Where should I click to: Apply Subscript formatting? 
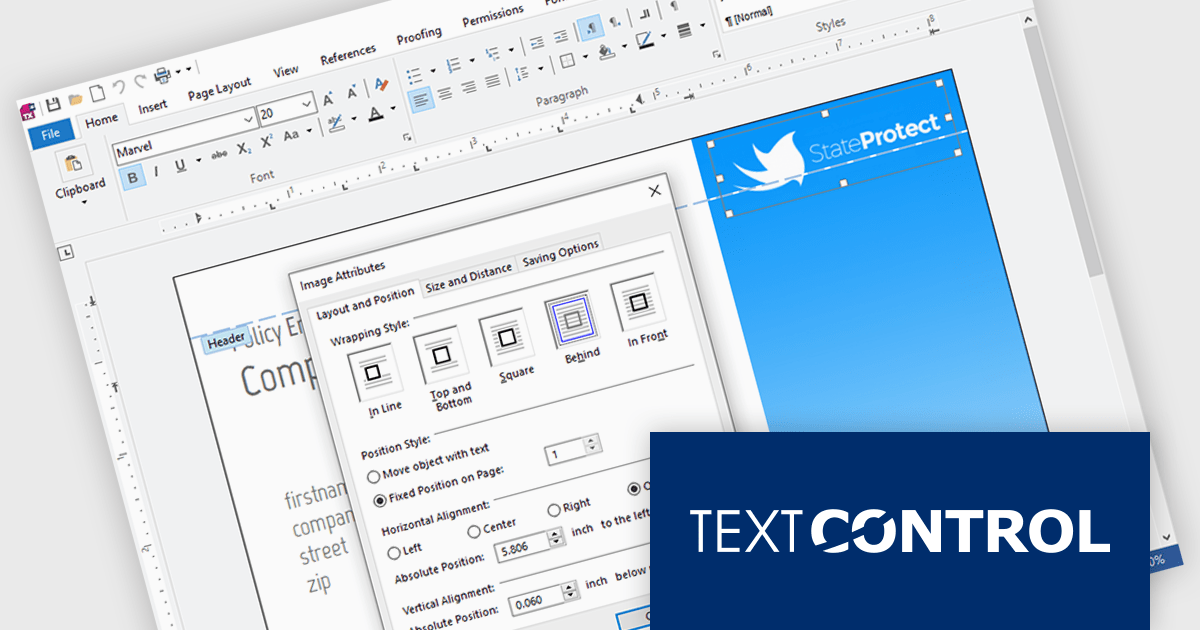[x=243, y=148]
